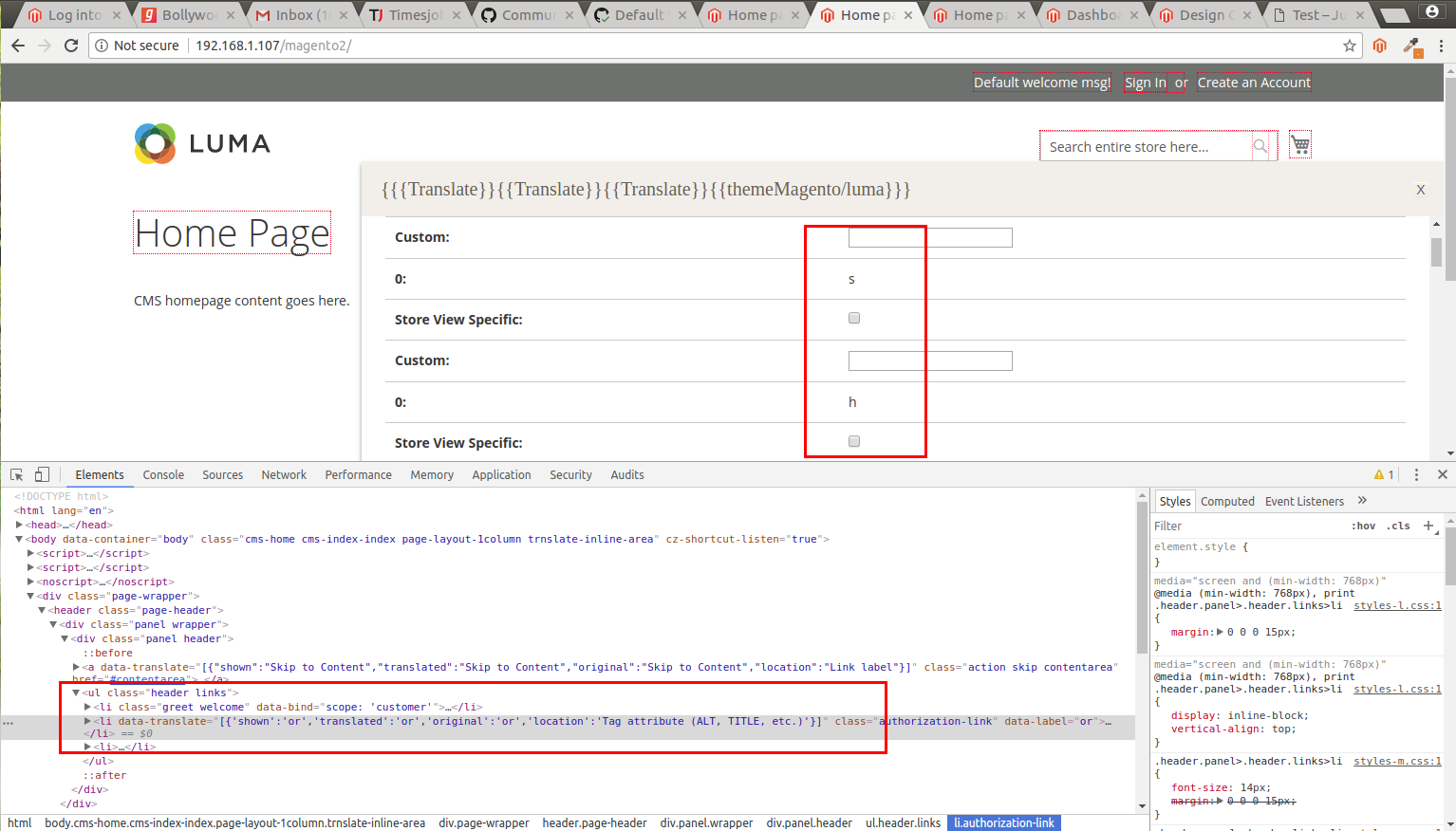Open the Network tab in DevTools

tap(284, 474)
